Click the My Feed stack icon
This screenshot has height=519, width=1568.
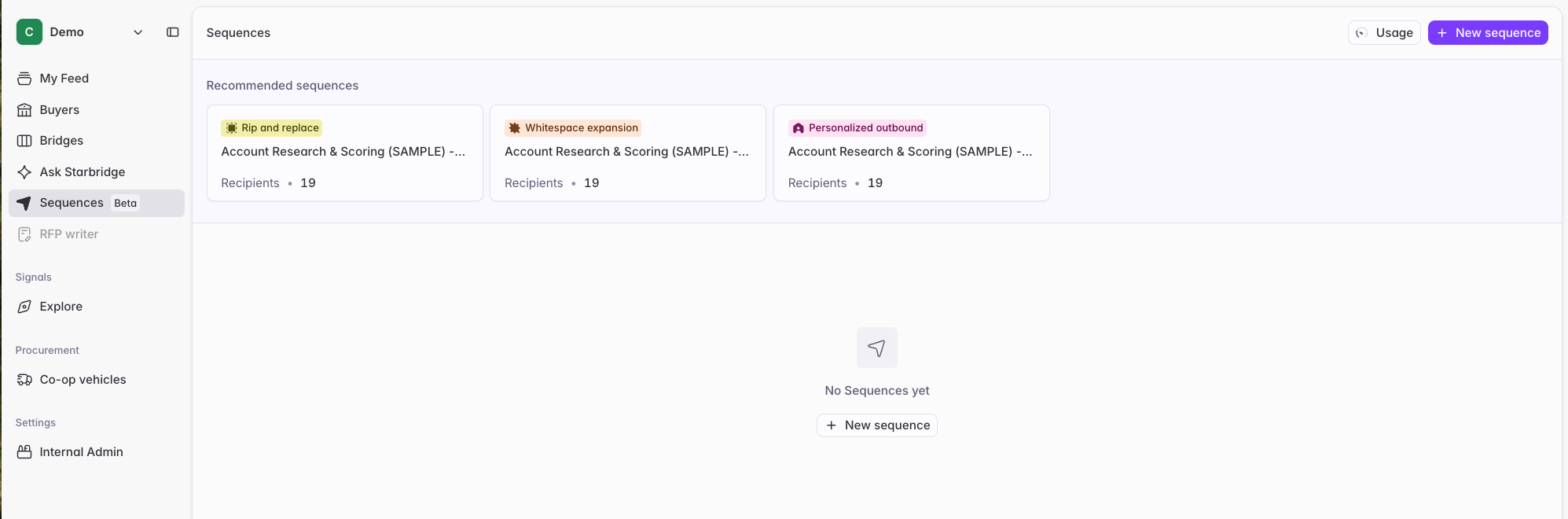click(x=24, y=79)
